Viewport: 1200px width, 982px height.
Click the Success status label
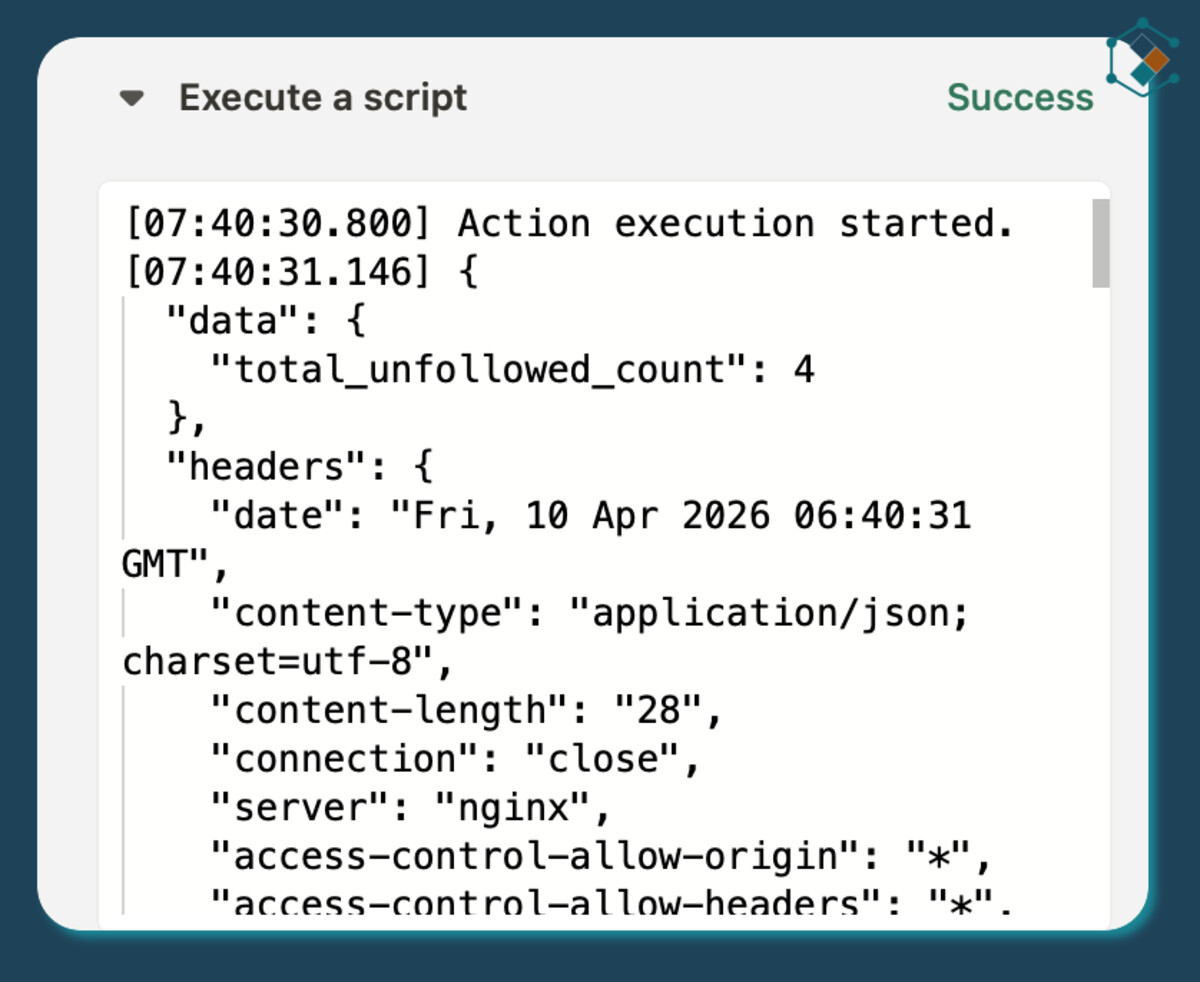1020,98
